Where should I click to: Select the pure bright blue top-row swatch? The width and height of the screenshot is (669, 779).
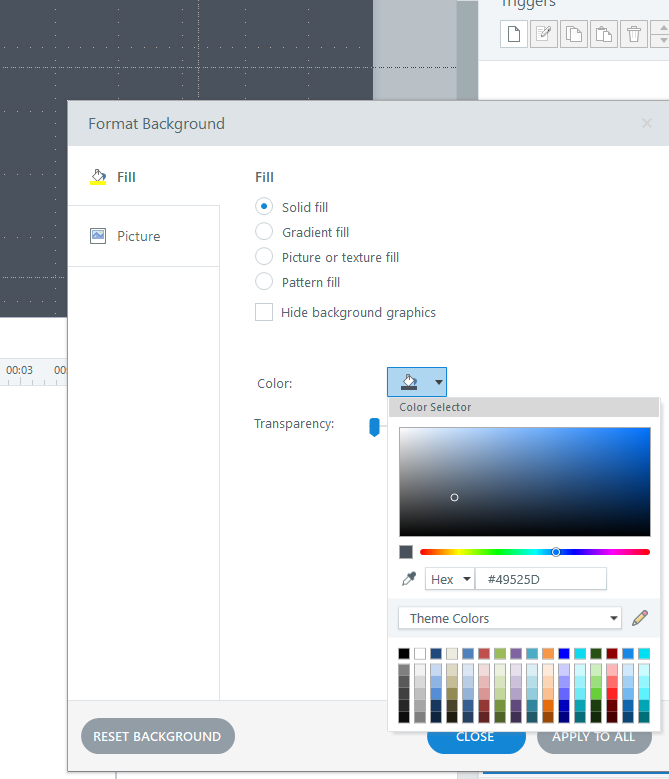coord(564,653)
